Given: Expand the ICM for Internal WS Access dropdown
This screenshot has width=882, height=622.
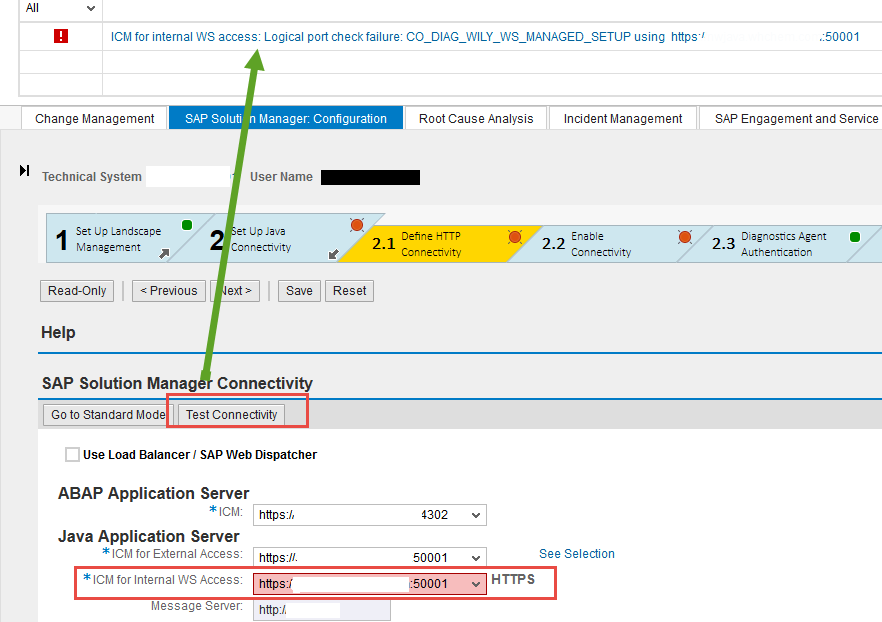Looking at the screenshot, I should click(x=476, y=584).
